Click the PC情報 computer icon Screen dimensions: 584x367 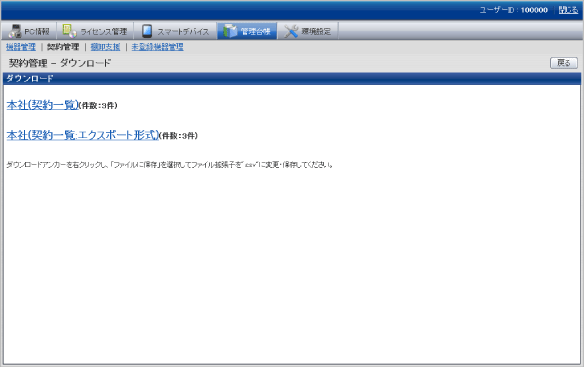point(15,31)
